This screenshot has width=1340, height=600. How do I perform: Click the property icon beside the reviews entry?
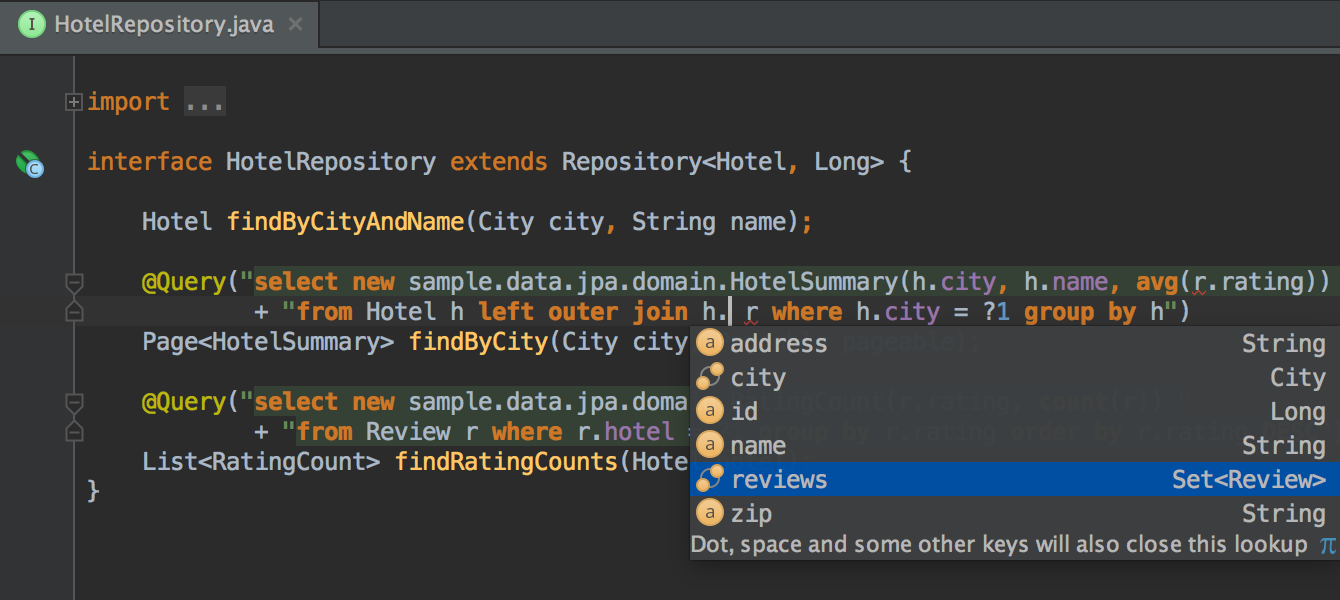[x=710, y=479]
